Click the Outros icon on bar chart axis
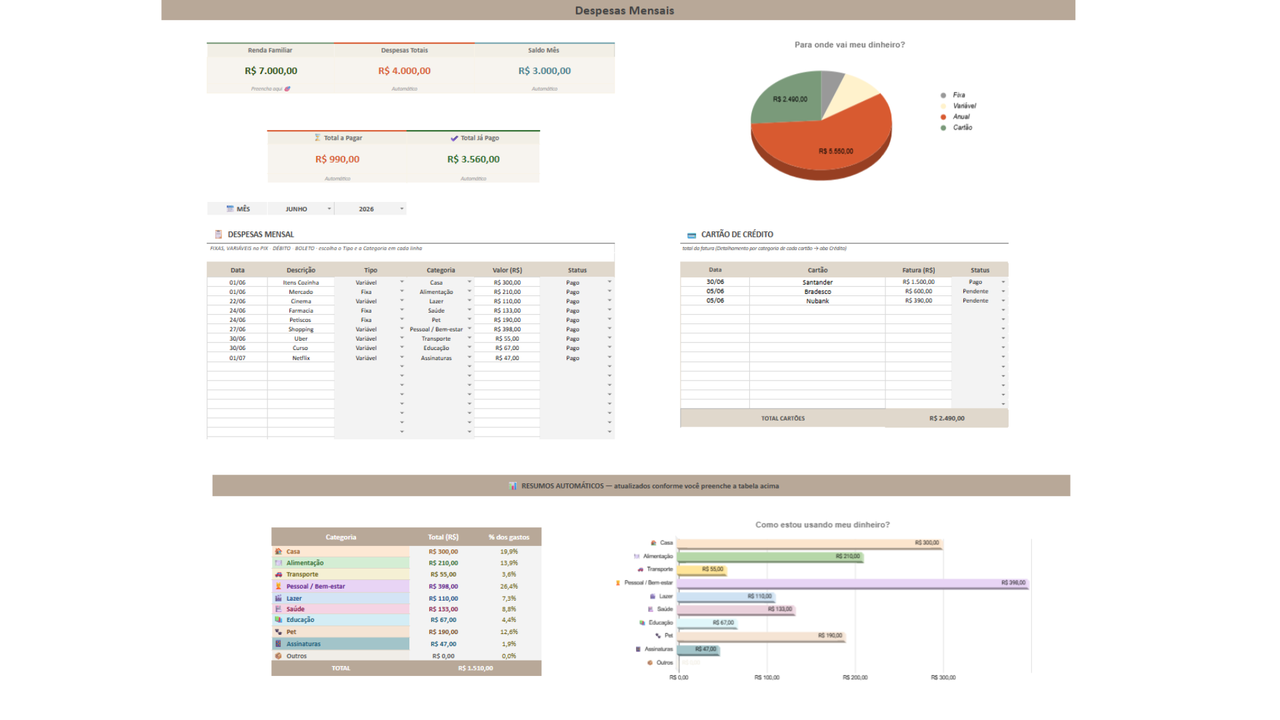Viewport: 1280px width, 720px height. pyautogui.click(x=650, y=662)
